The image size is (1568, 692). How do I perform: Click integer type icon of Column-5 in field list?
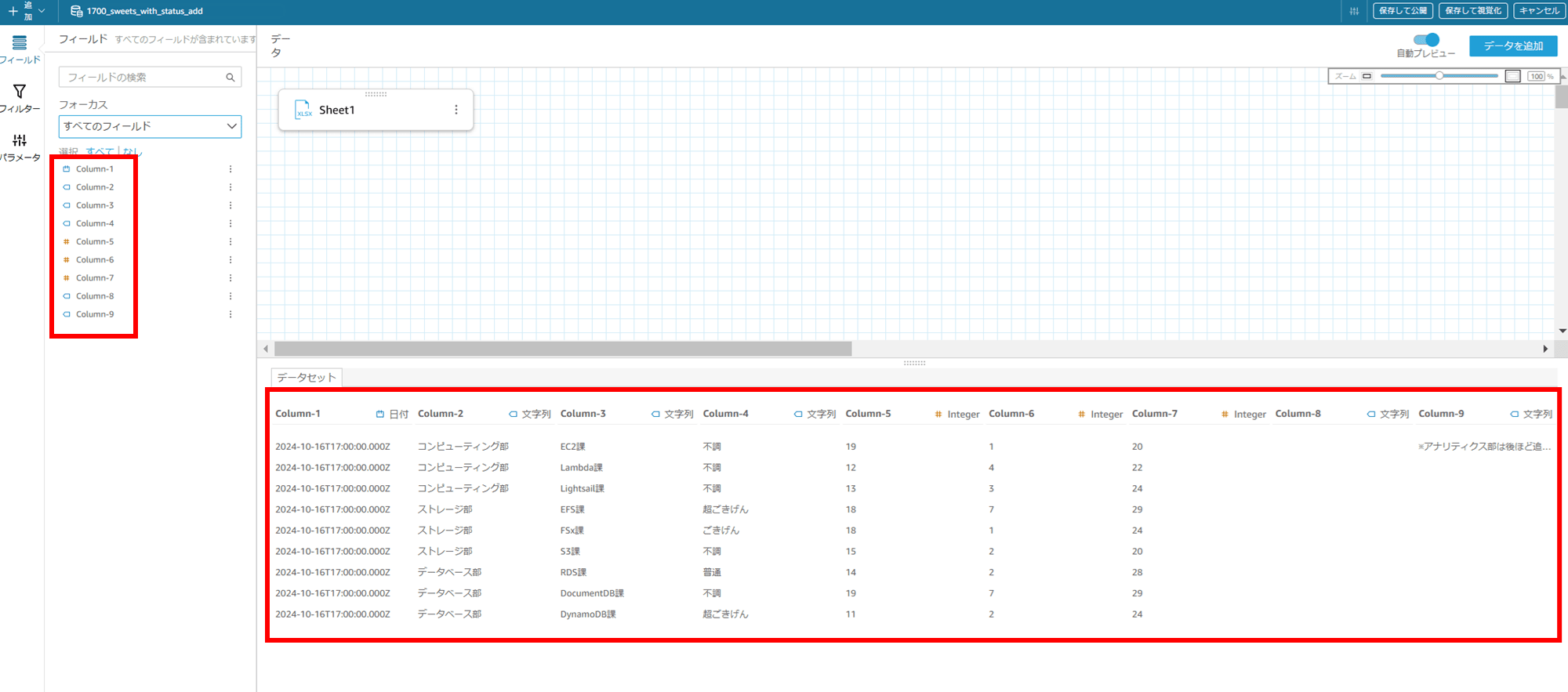pos(67,241)
